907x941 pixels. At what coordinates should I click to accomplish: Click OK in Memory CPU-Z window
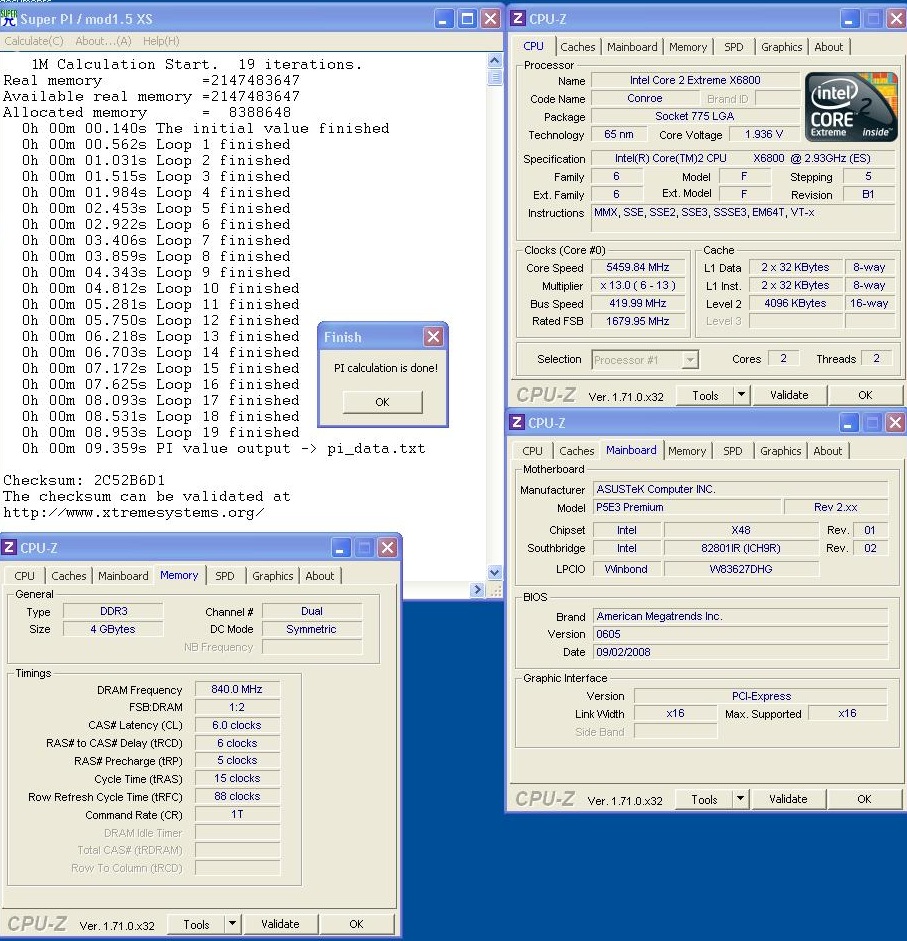pos(356,924)
